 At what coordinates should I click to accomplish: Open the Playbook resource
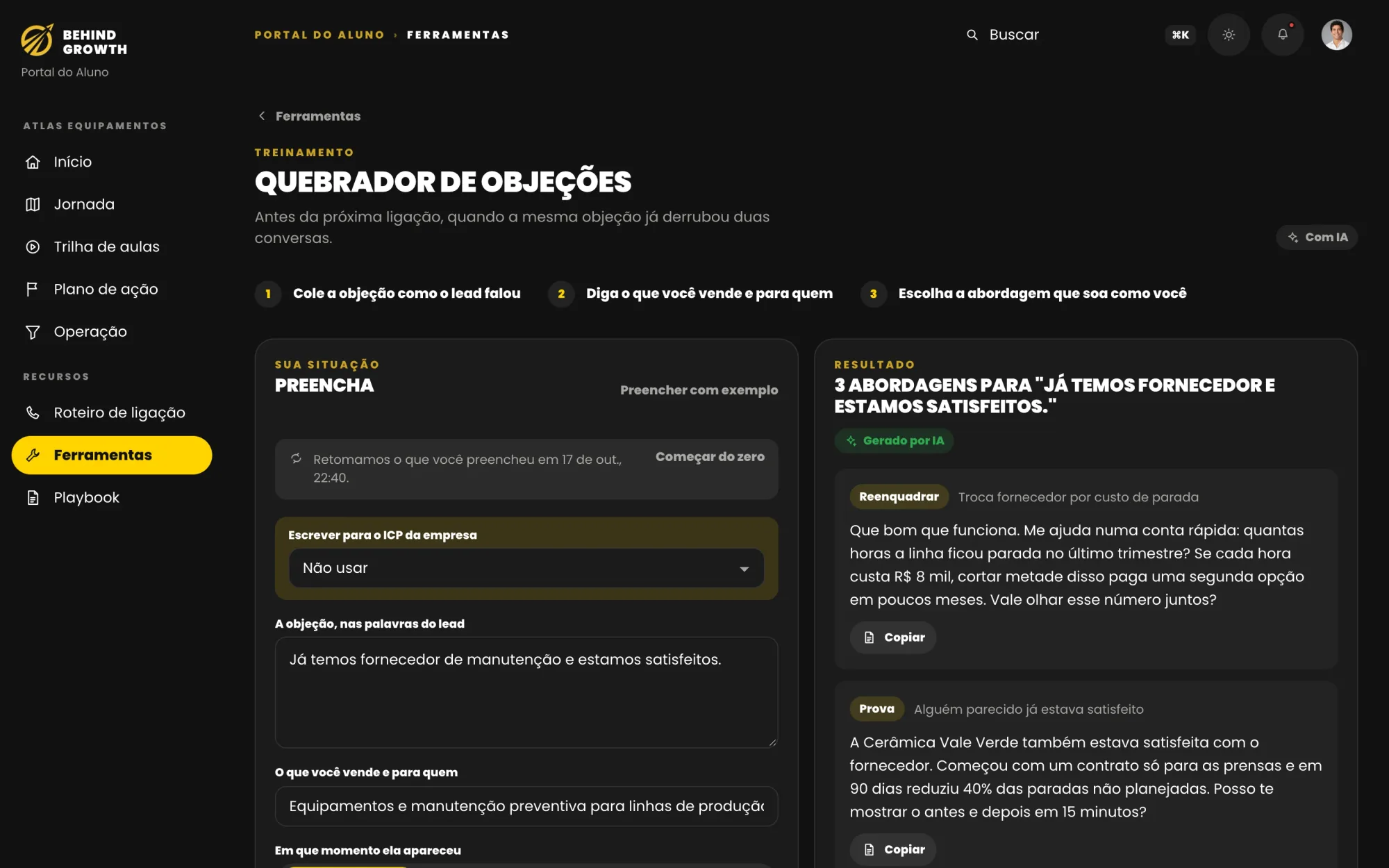point(111,497)
